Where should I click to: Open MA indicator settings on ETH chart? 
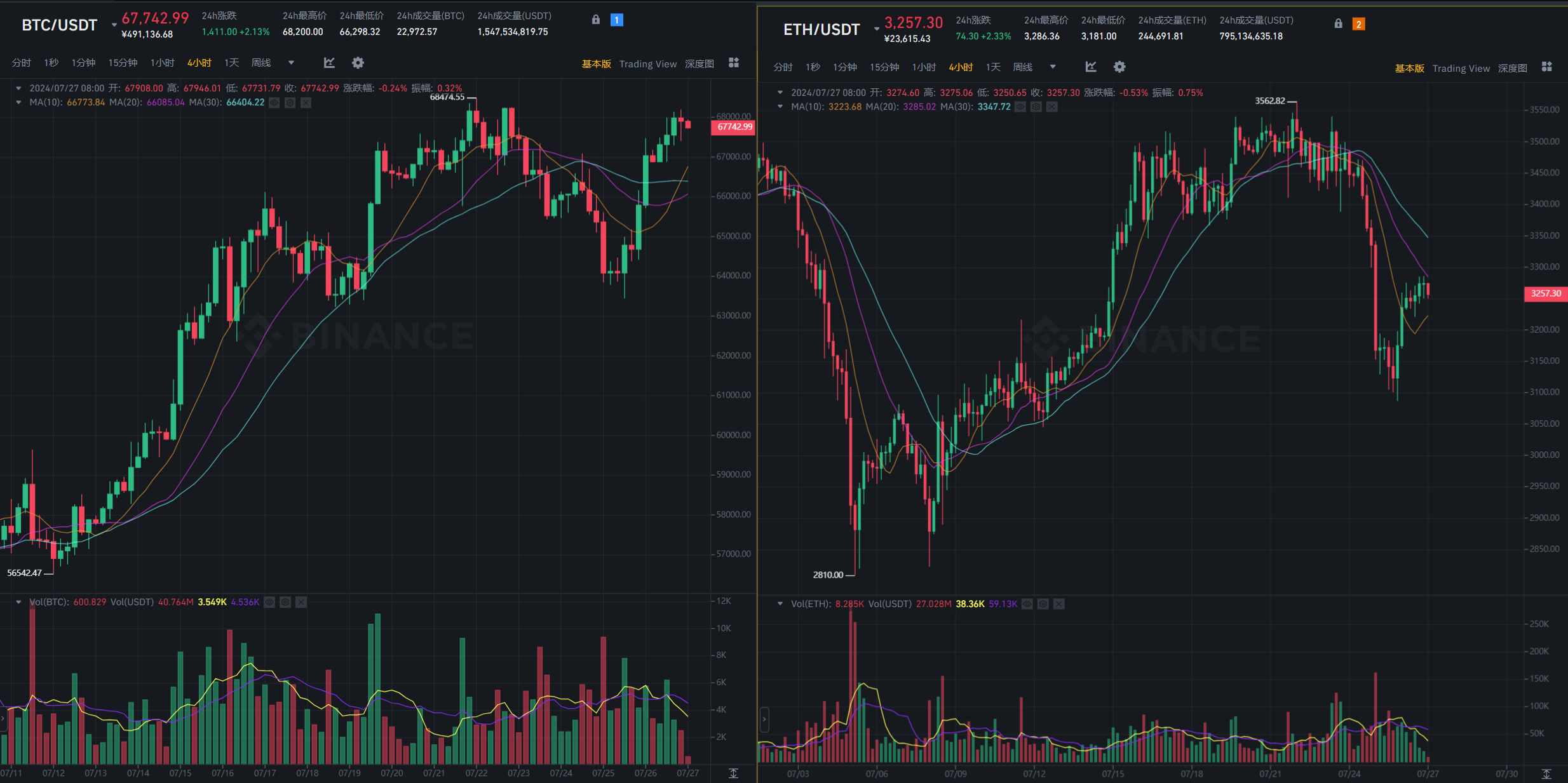pos(1036,107)
